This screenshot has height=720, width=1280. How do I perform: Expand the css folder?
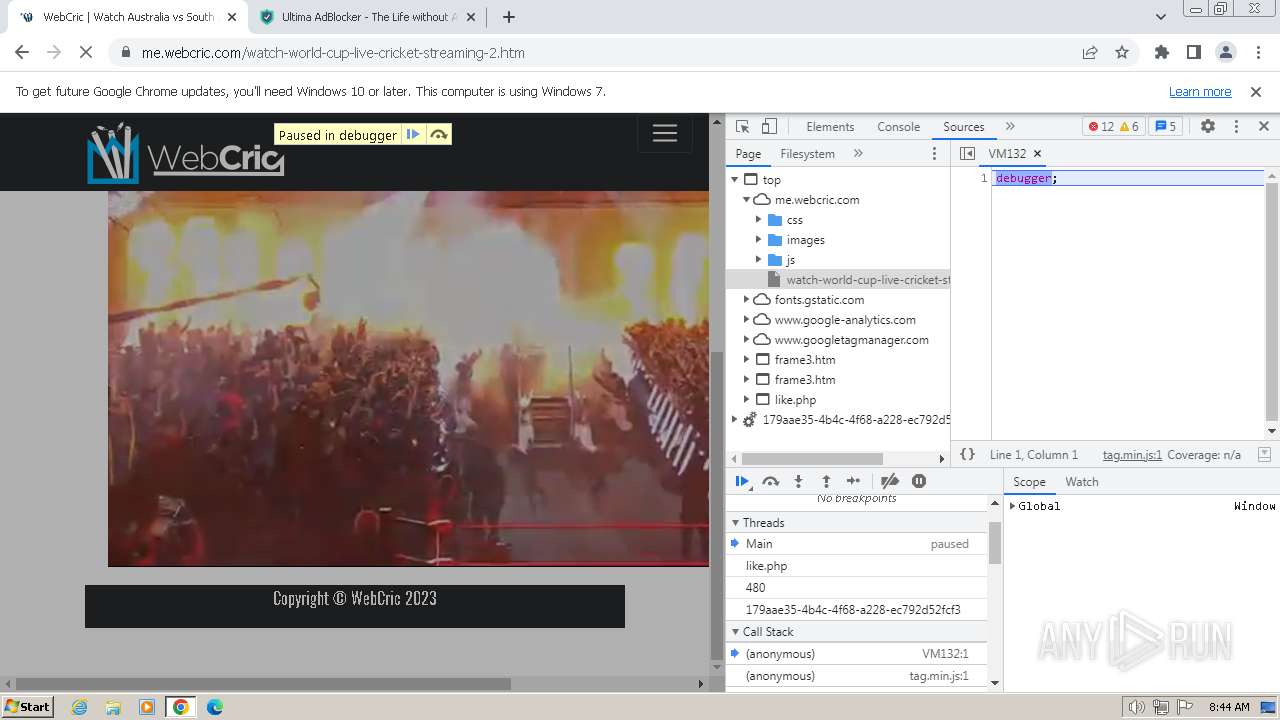click(x=758, y=220)
